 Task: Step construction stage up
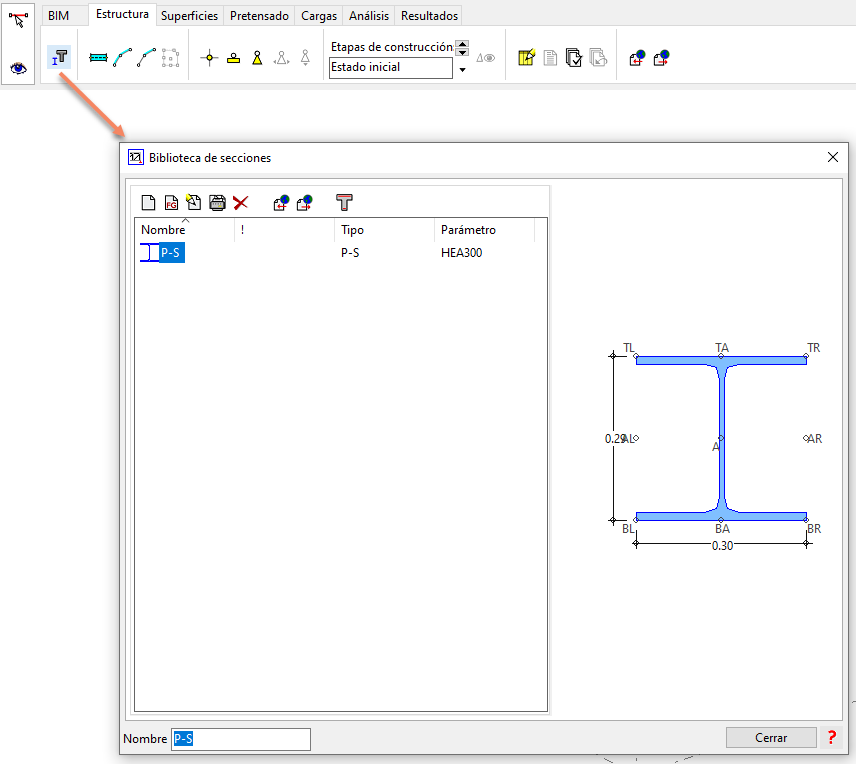pos(462,44)
